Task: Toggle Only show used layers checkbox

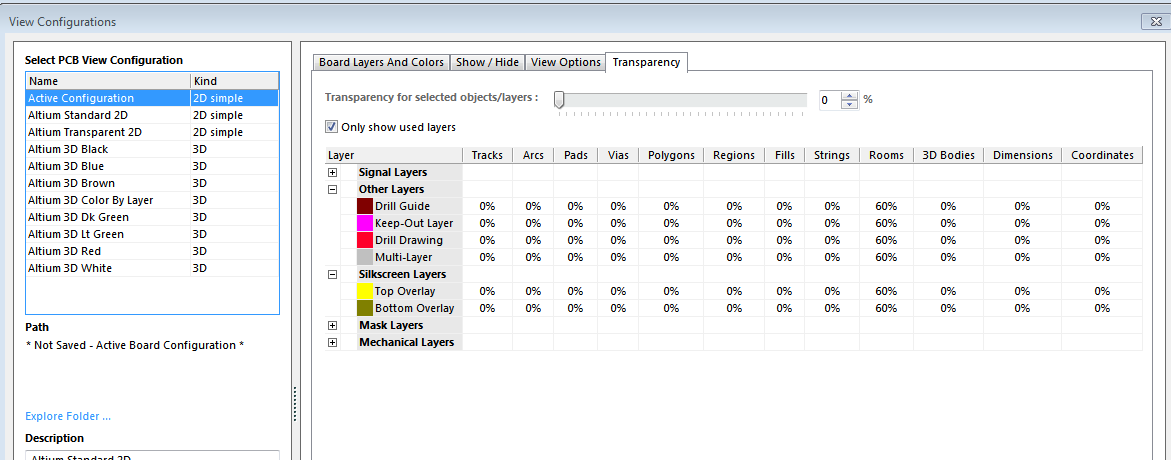Action: (331, 127)
